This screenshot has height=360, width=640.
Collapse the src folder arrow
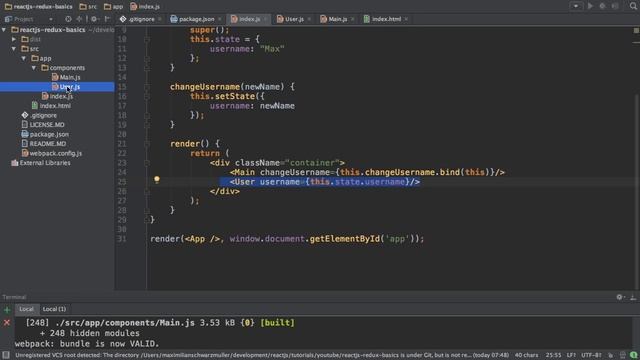point(14,49)
